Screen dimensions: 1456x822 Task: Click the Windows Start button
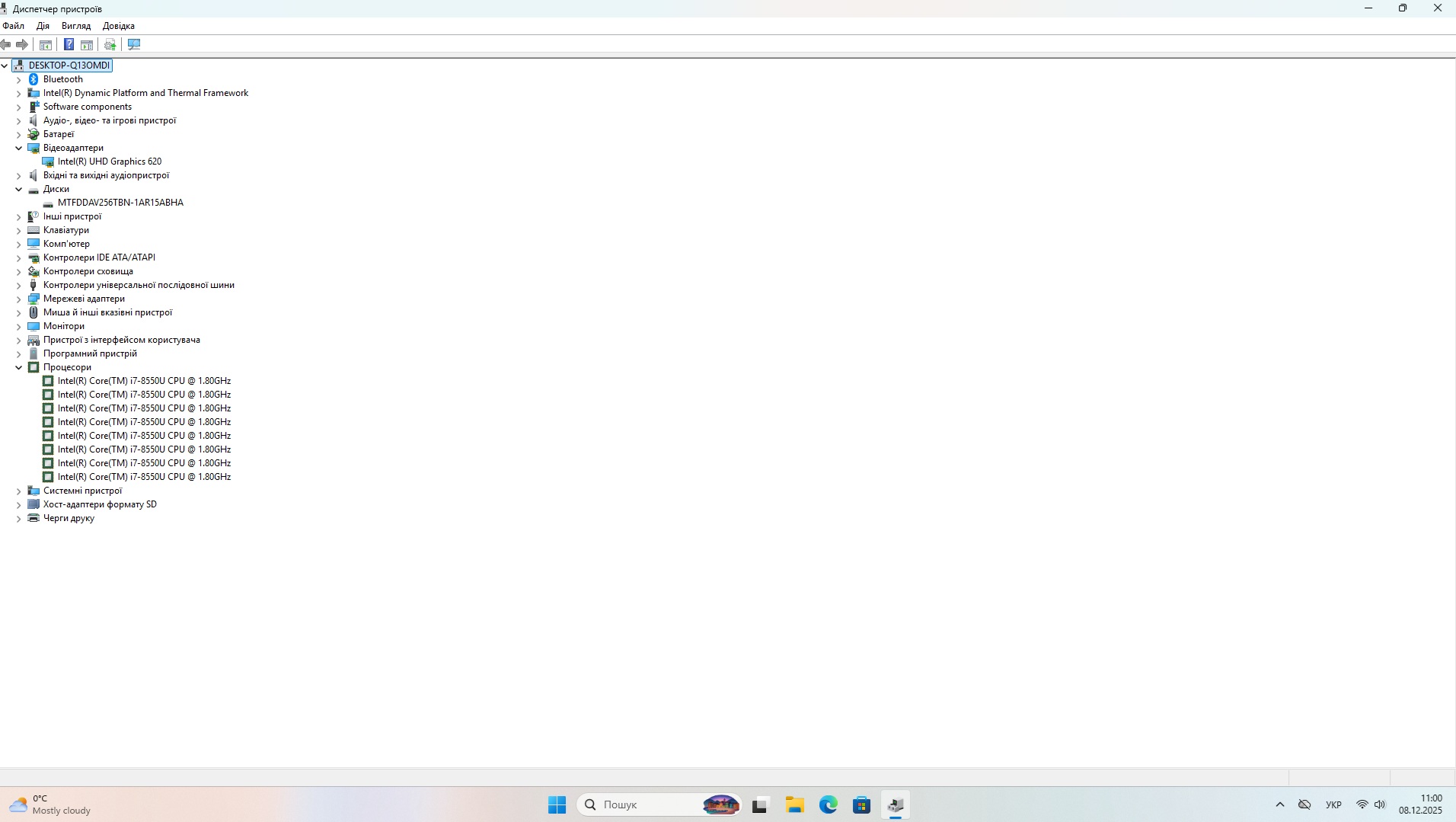557,804
